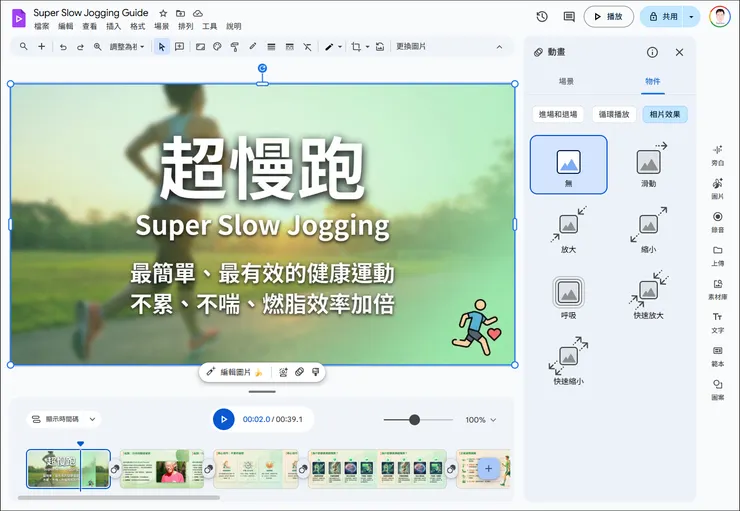Click the 編輯圖片 edit image button
The image size is (740, 511).
point(235,372)
